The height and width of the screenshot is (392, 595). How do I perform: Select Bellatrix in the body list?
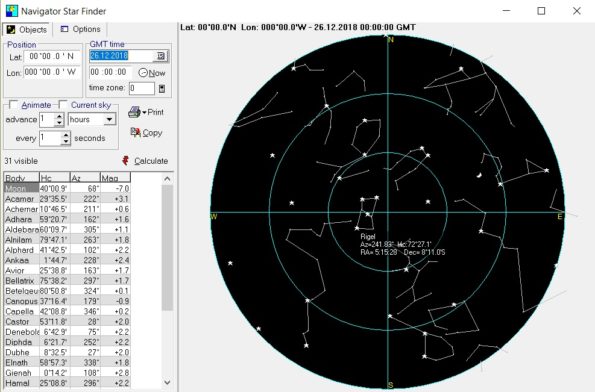coord(67,280)
